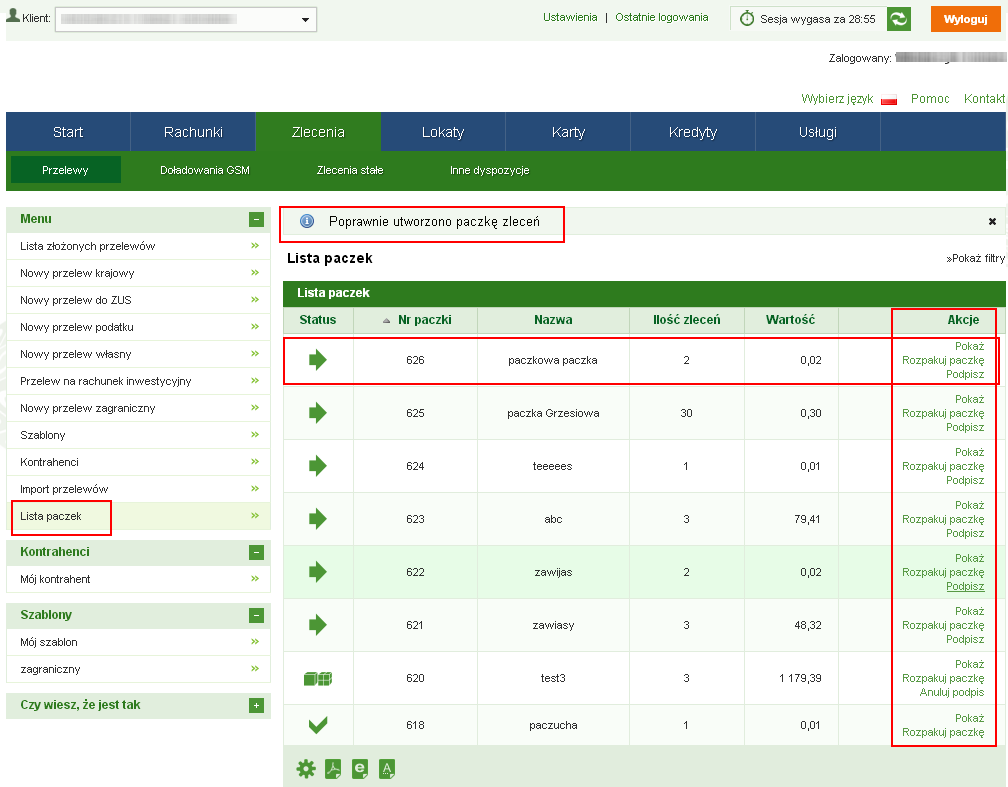Click the green 'e' export icon

click(x=360, y=768)
